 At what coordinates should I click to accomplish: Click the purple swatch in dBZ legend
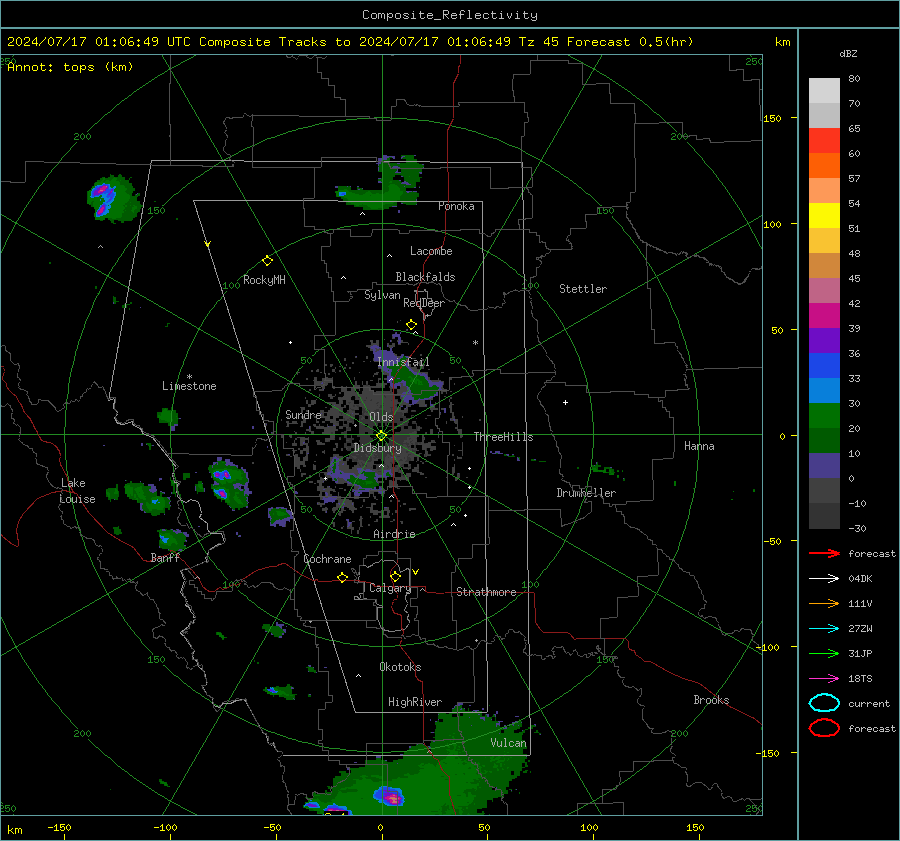click(x=824, y=340)
